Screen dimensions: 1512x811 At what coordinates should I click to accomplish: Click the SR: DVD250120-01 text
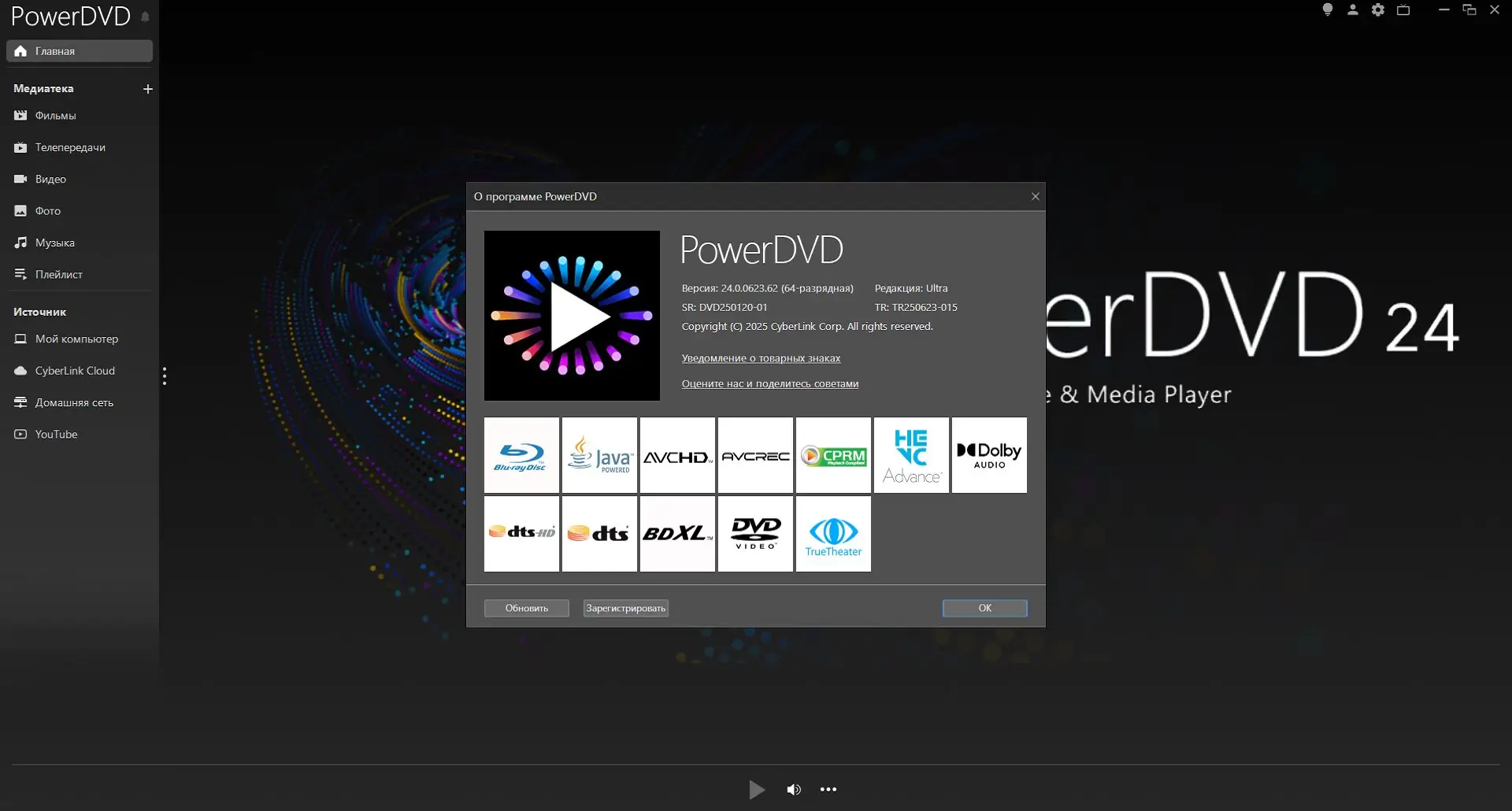coord(724,307)
